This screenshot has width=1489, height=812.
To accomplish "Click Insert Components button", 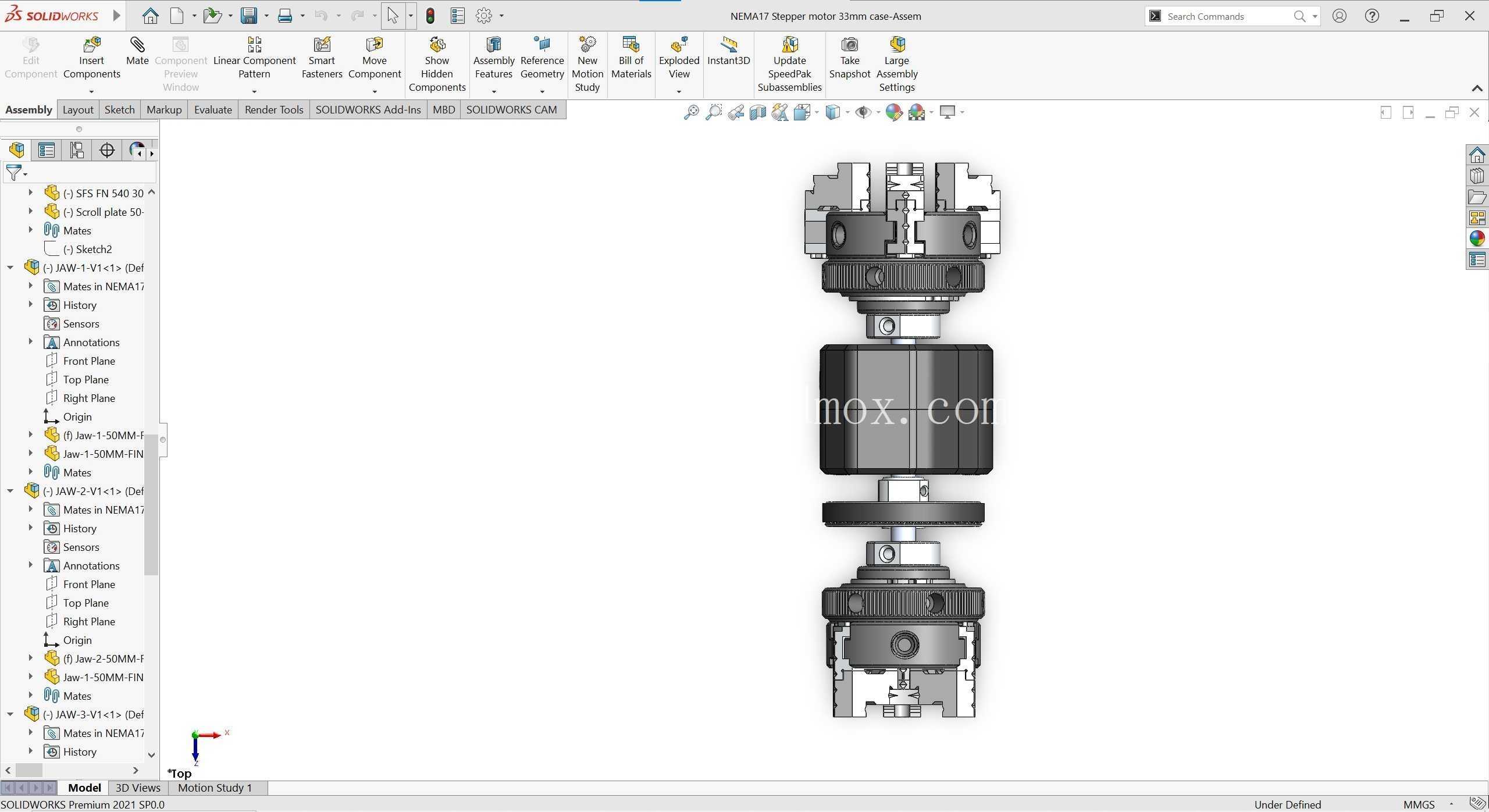I will pyautogui.click(x=91, y=58).
